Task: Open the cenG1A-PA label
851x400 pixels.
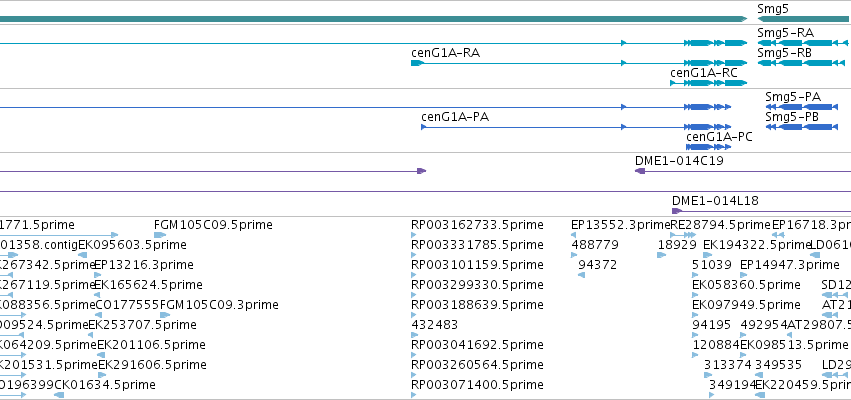Action: pos(455,117)
